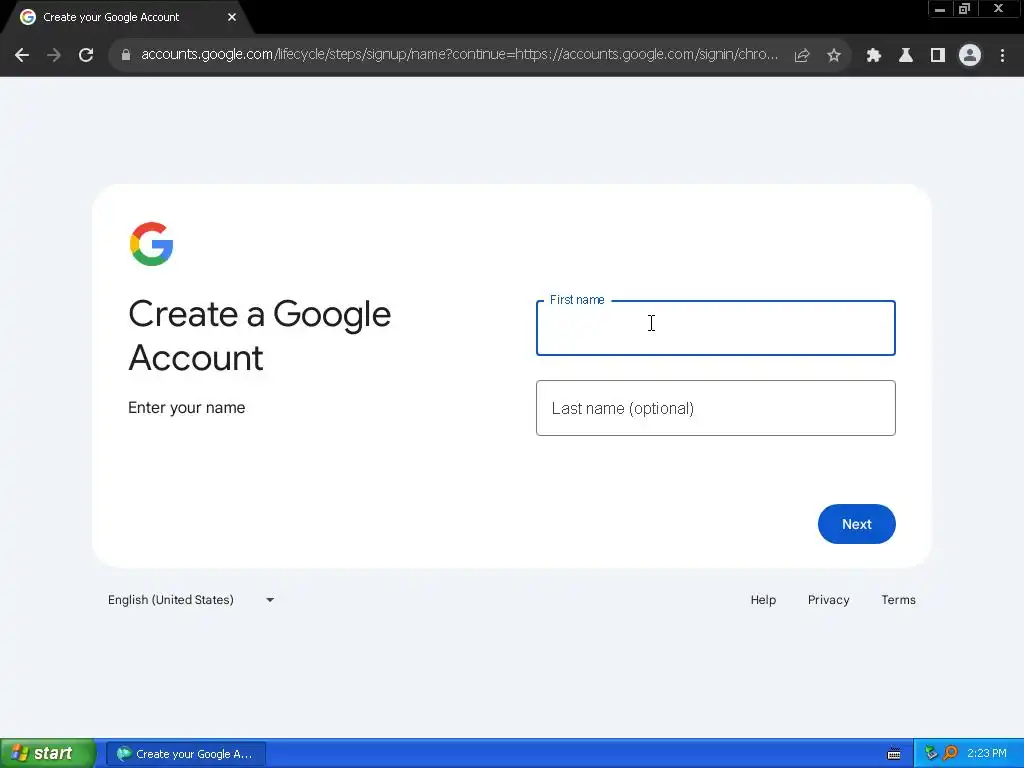Screen dimensions: 1024x768
Task: Click the Next button
Action: click(x=856, y=524)
